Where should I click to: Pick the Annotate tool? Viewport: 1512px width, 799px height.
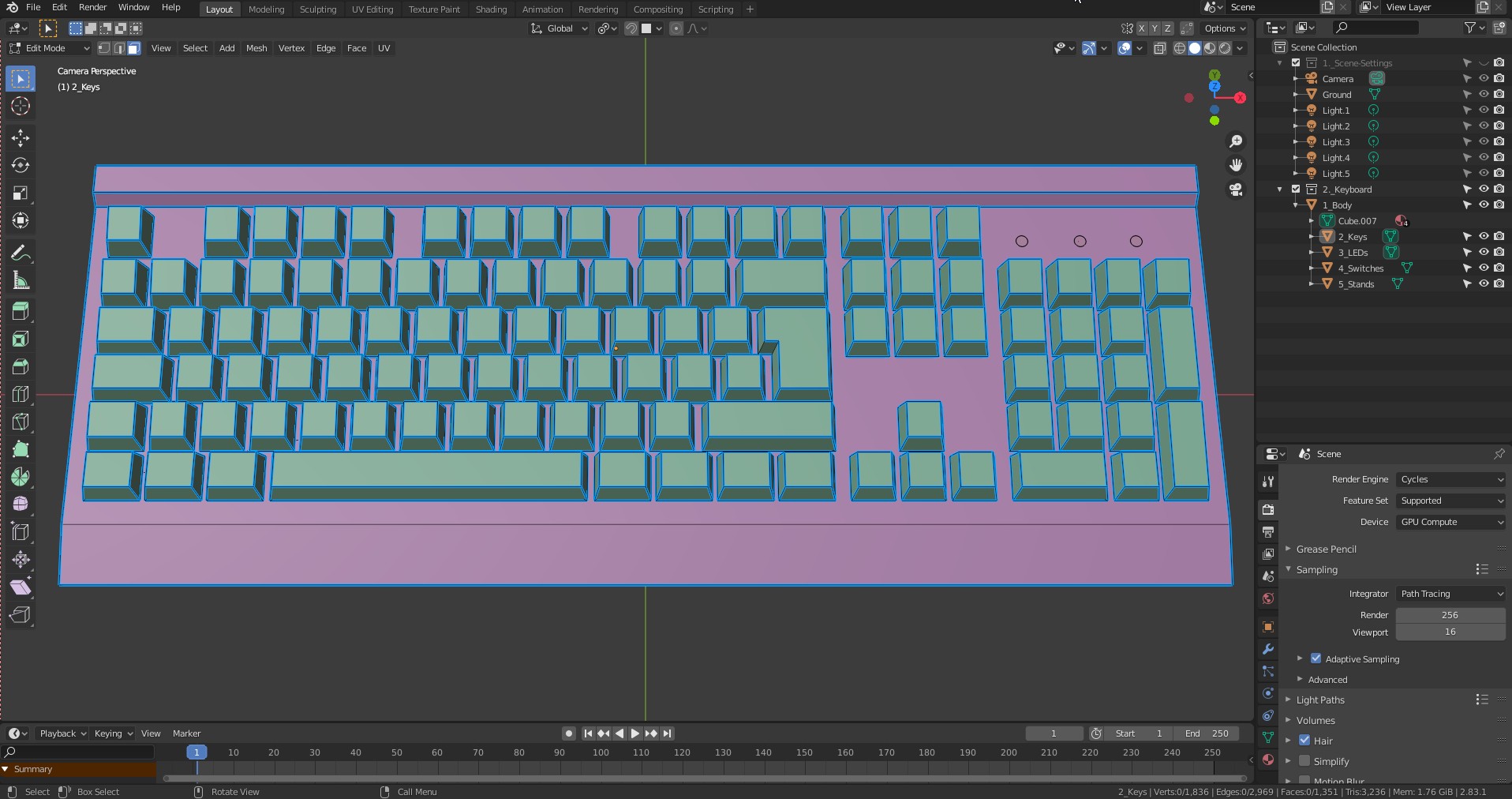(x=21, y=253)
